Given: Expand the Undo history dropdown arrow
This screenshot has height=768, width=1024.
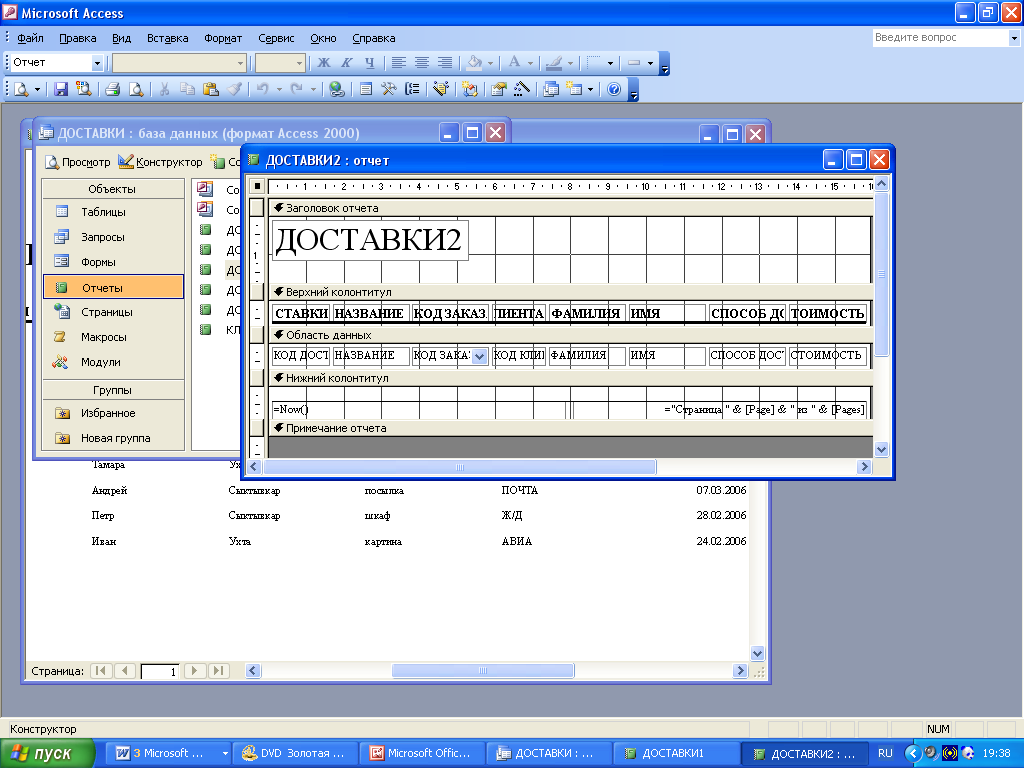Looking at the screenshot, I should pos(279,89).
